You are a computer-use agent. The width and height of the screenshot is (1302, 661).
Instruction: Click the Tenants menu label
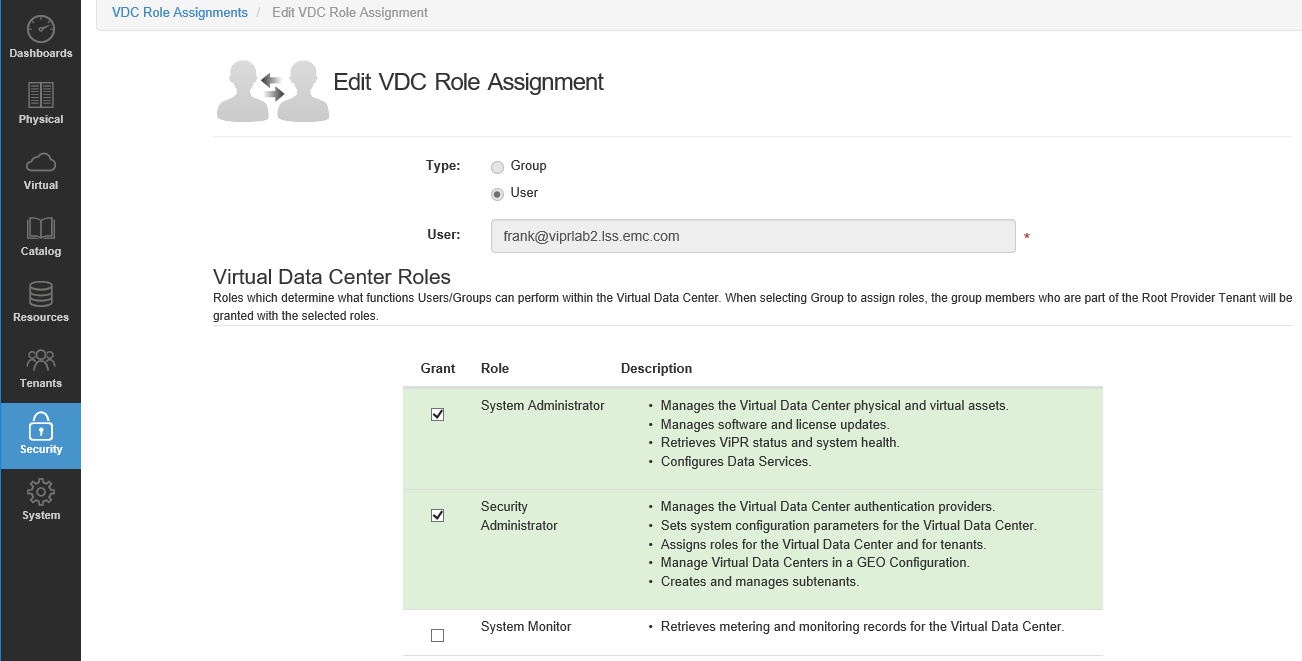pyautogui.click(x=41, y=383)
